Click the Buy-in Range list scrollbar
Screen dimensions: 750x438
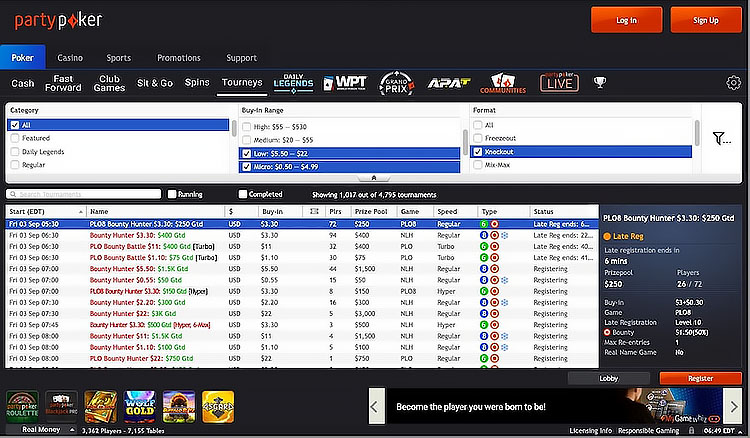point(465,140)
